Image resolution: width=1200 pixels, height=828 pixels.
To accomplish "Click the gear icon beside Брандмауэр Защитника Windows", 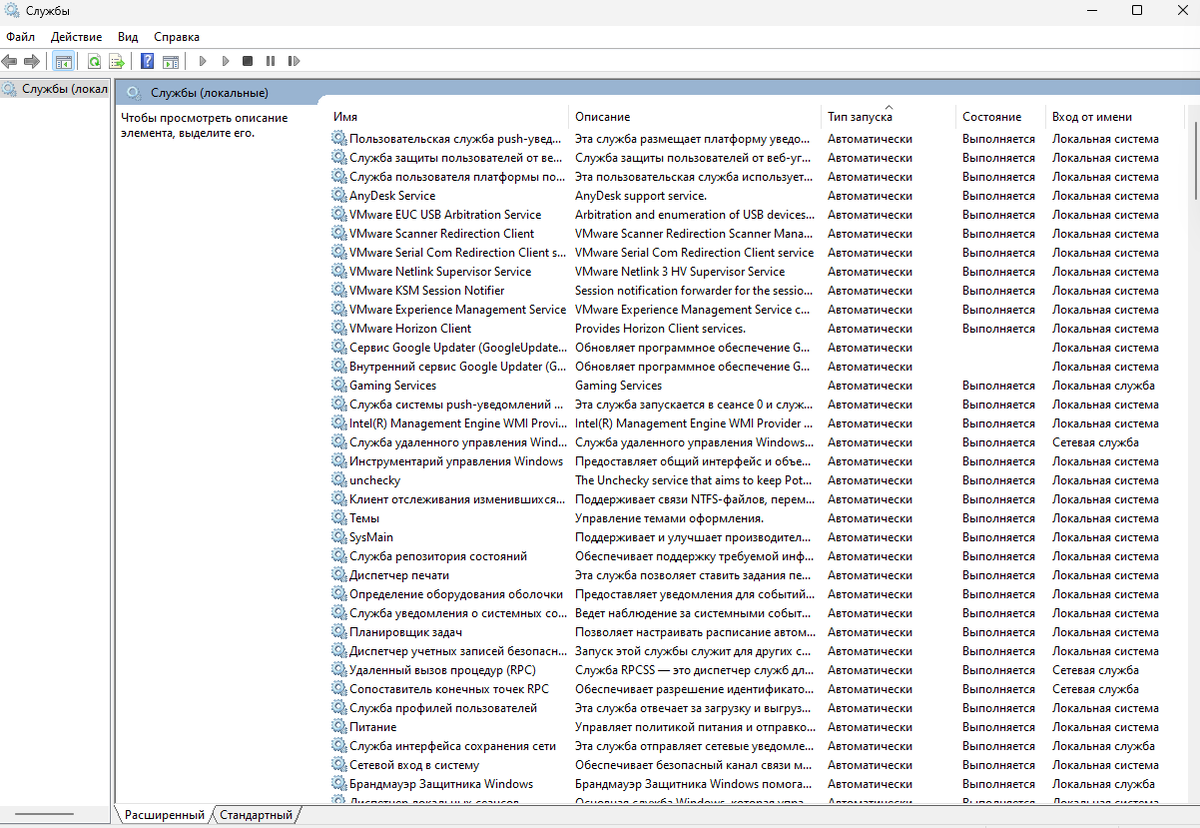I will point(339,785).
